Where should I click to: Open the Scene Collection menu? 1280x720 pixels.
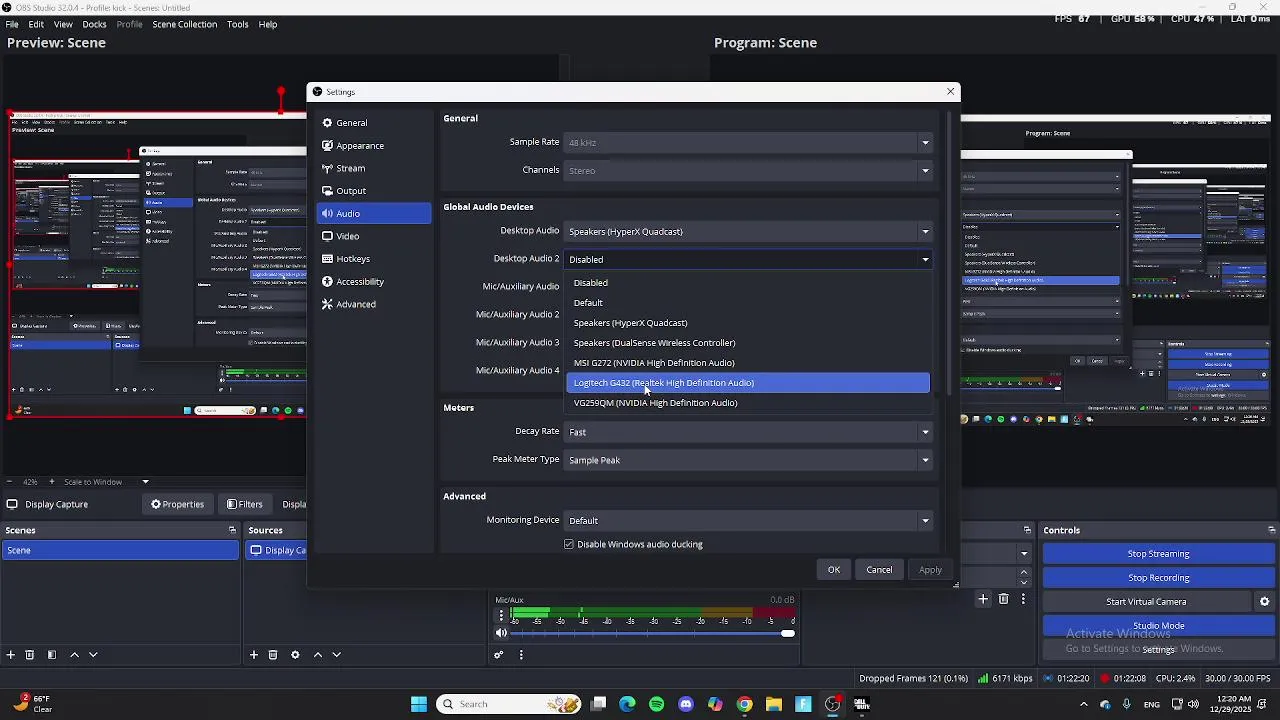[184, 24]
